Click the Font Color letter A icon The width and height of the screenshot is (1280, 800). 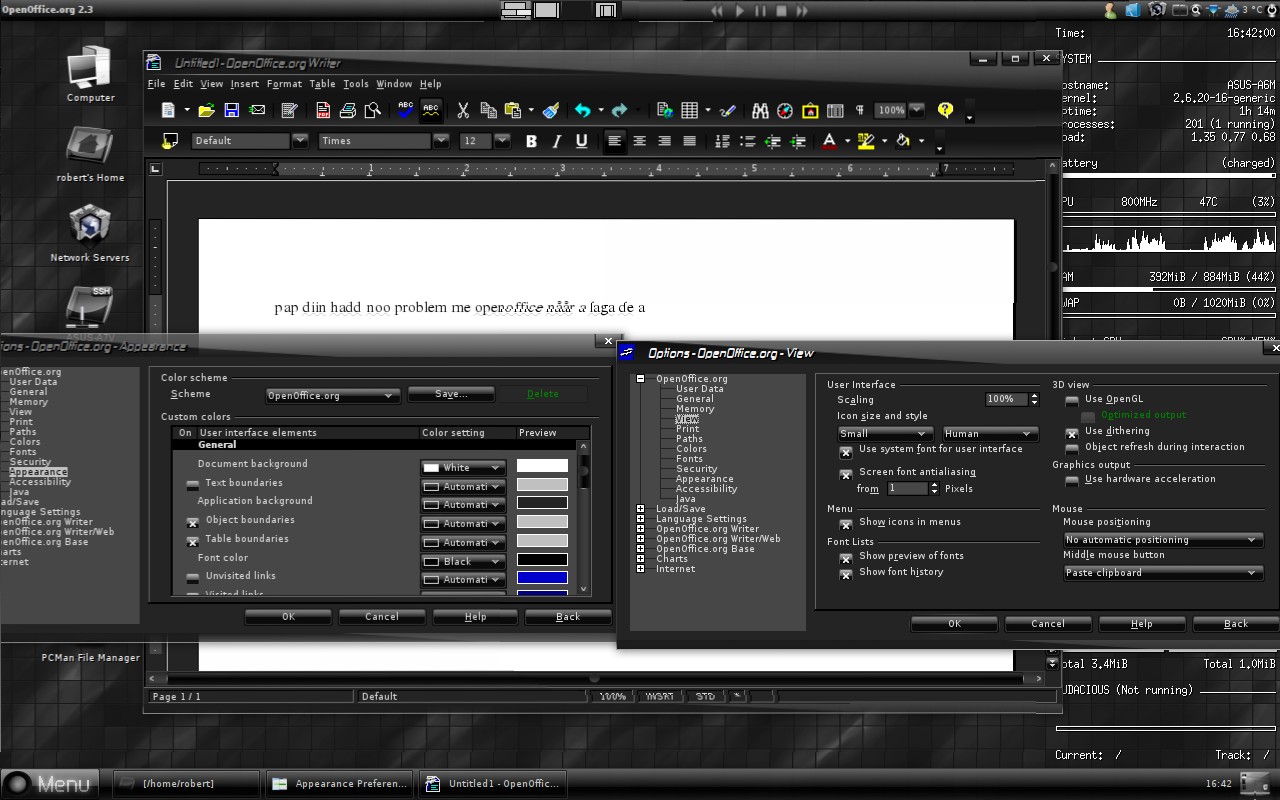pyautogui.click(x=828, y=141)
